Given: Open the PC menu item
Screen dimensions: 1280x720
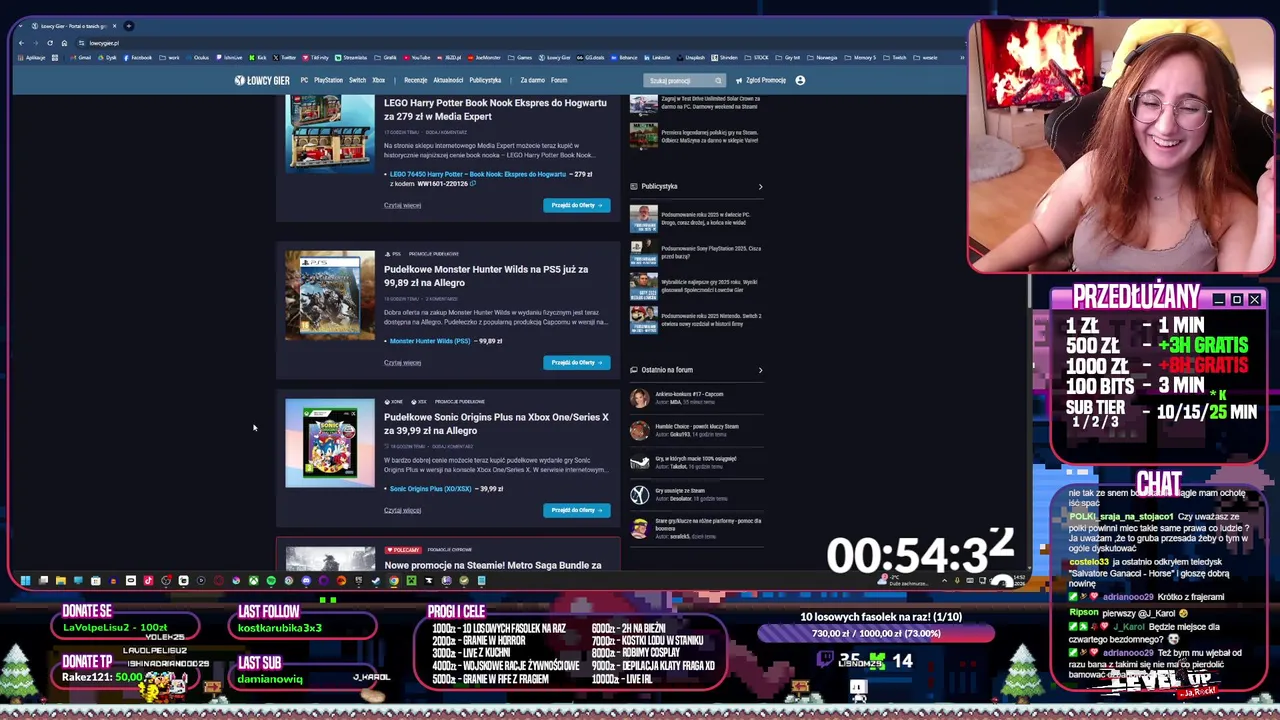Looking at the screenshot, I should (304, 80).
